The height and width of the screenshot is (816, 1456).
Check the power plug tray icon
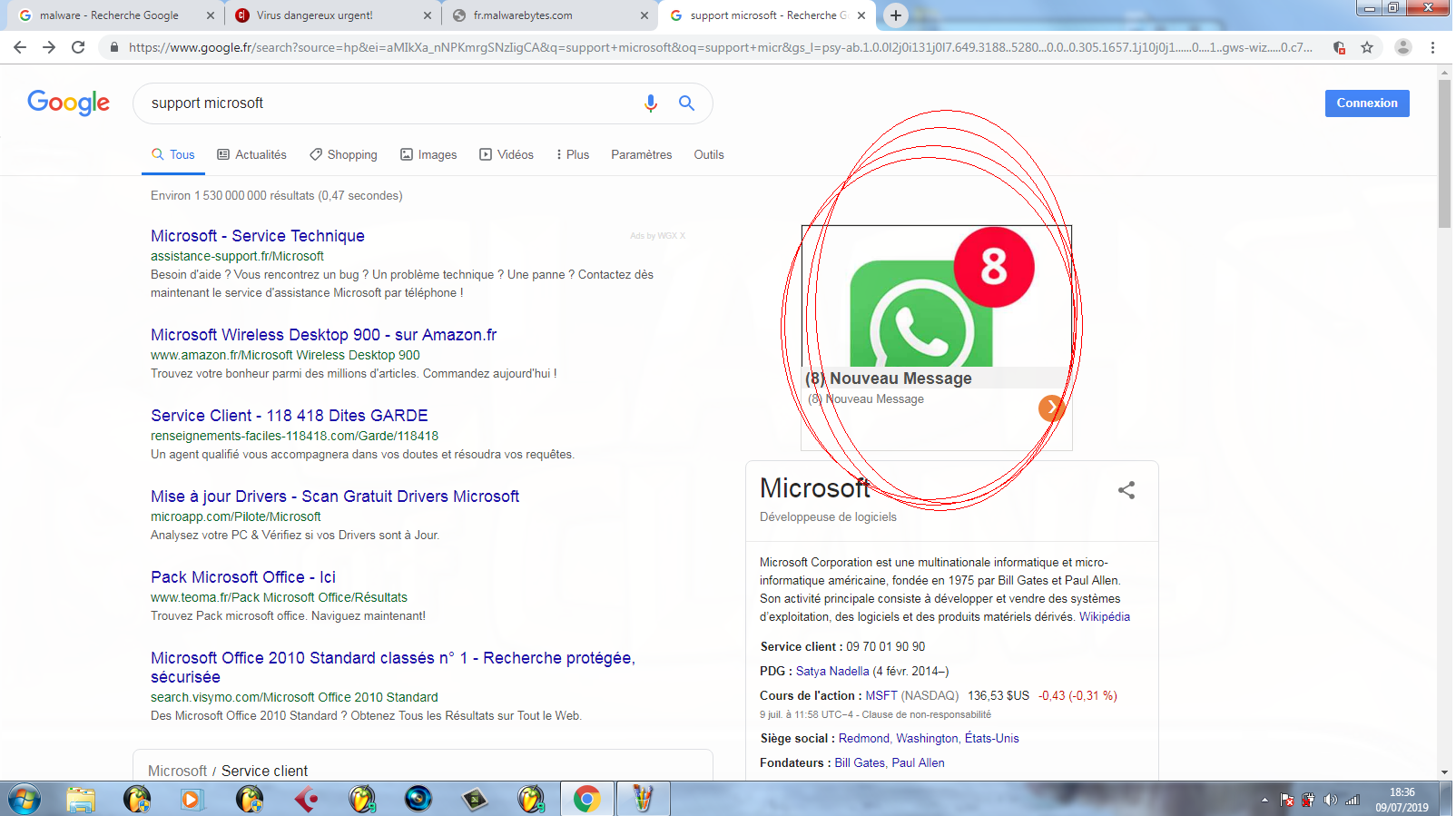coord(1308,800)
